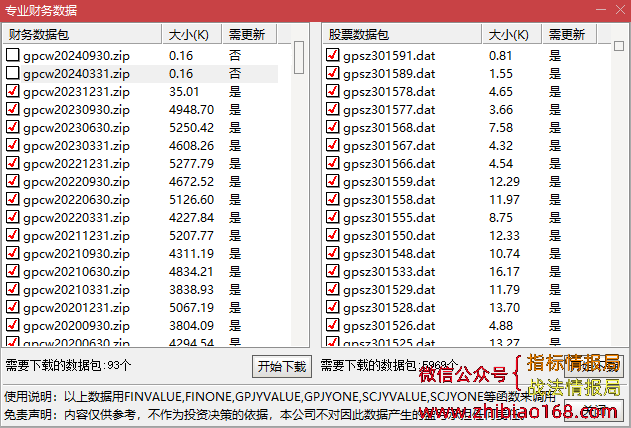The height and width of the screenshot is (428, 631).
Task: Uncheck the gpsz301558.dat checkbox
Action: [332, 199]
